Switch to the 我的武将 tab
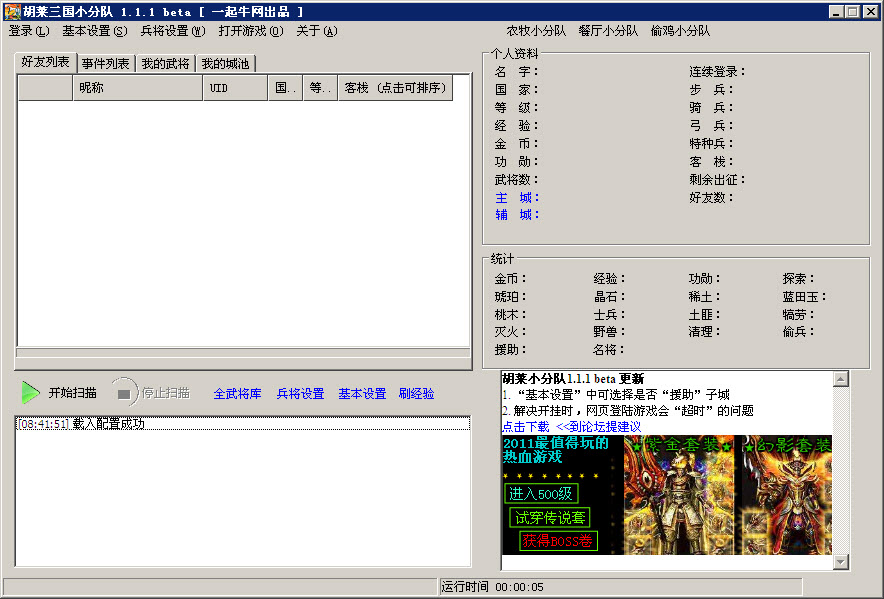 point(165,64)
